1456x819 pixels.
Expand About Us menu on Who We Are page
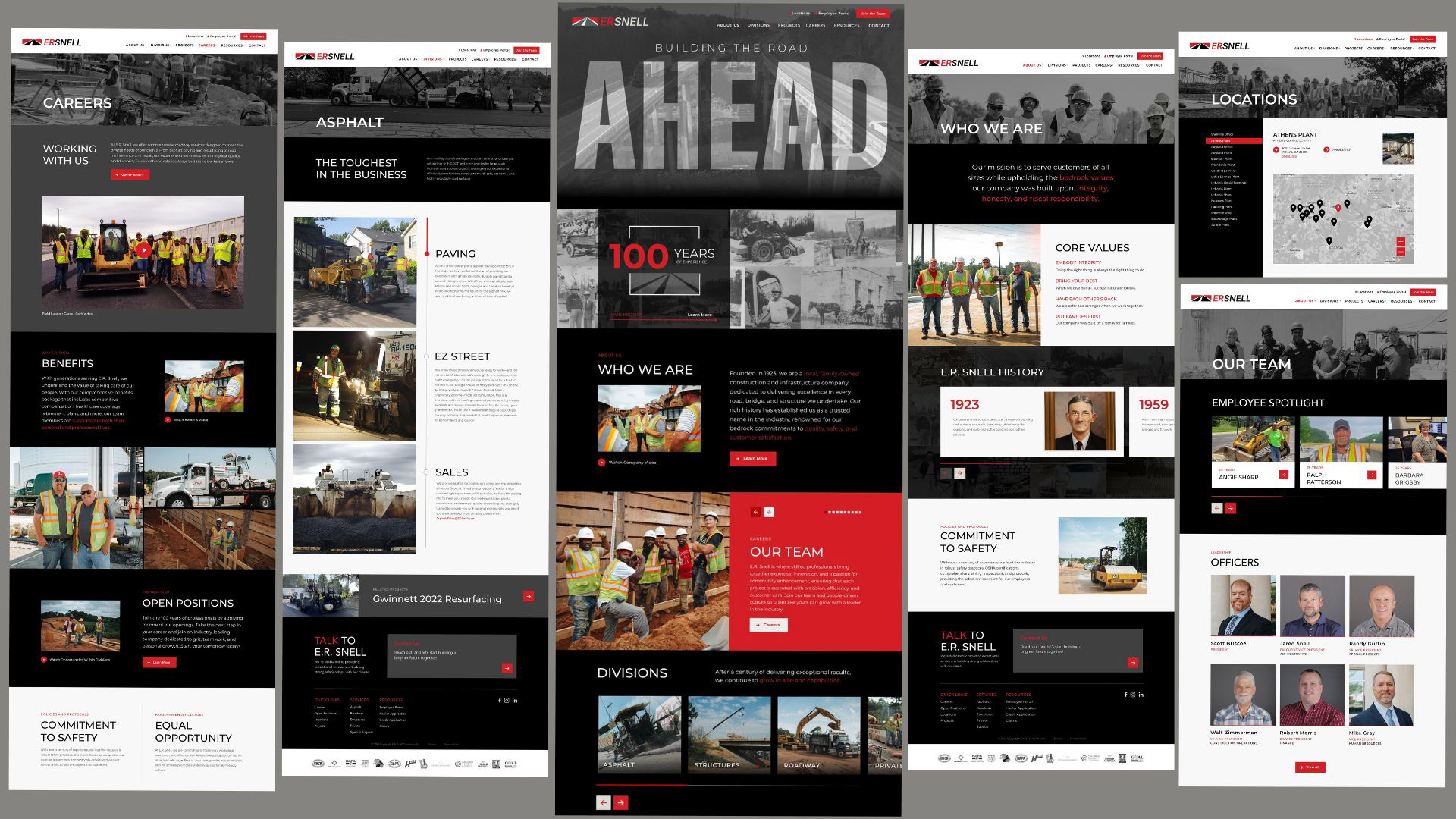point(1033,65)
